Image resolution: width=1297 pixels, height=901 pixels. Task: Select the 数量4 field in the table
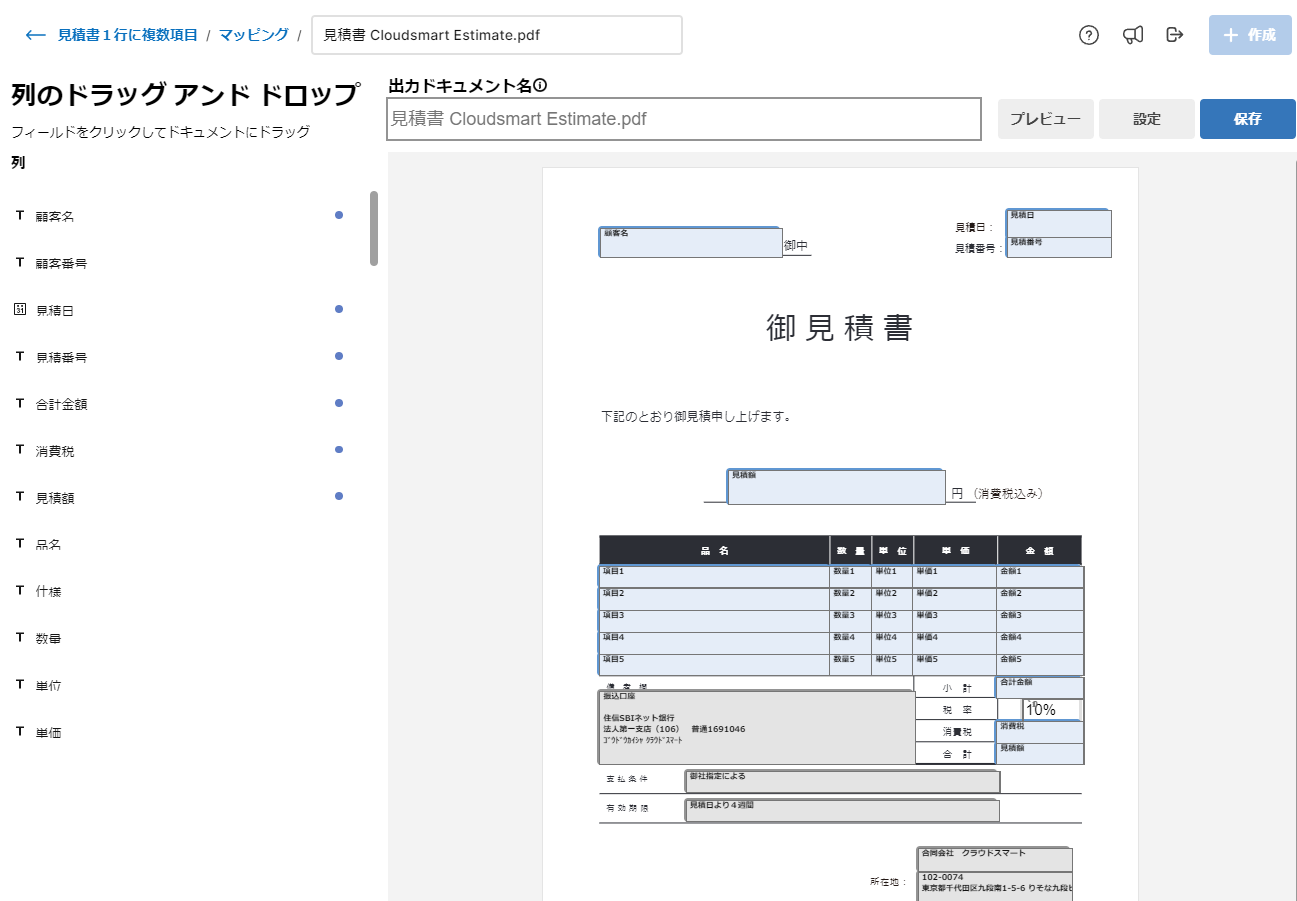(x=851, y=643)
